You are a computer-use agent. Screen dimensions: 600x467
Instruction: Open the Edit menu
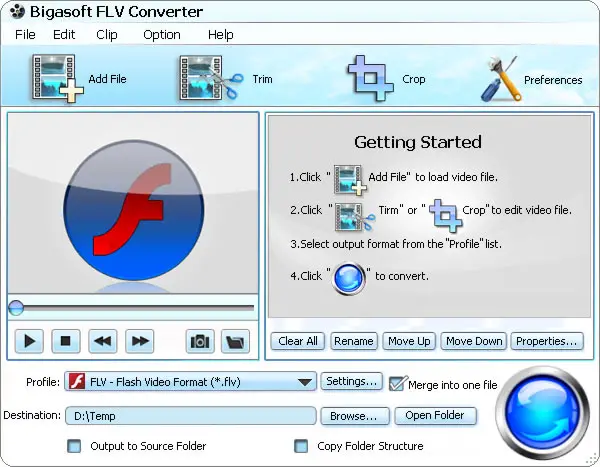[64, 34]
